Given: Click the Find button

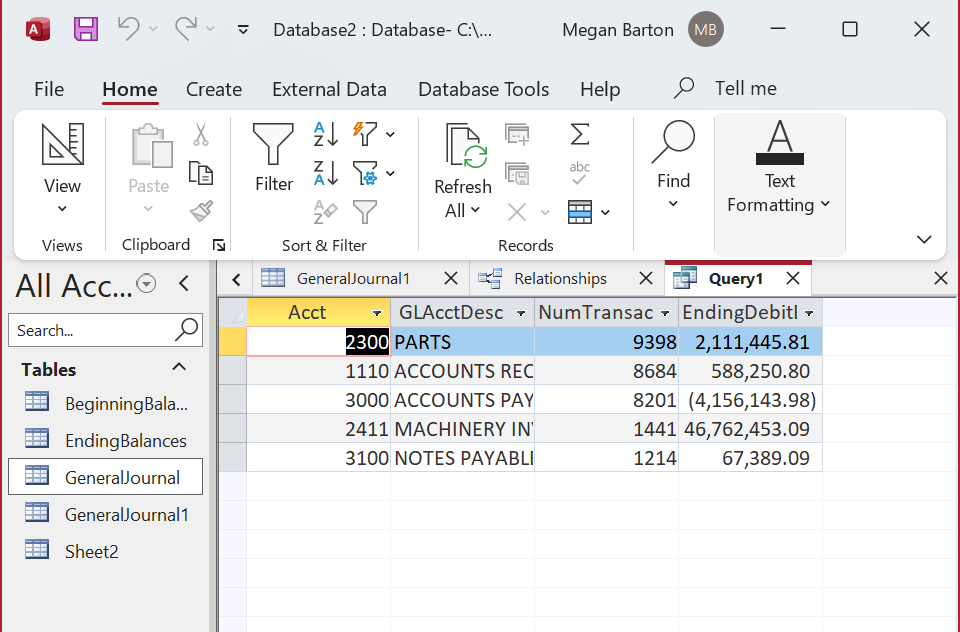Looking at the screenshot, I should coord(673,158).
